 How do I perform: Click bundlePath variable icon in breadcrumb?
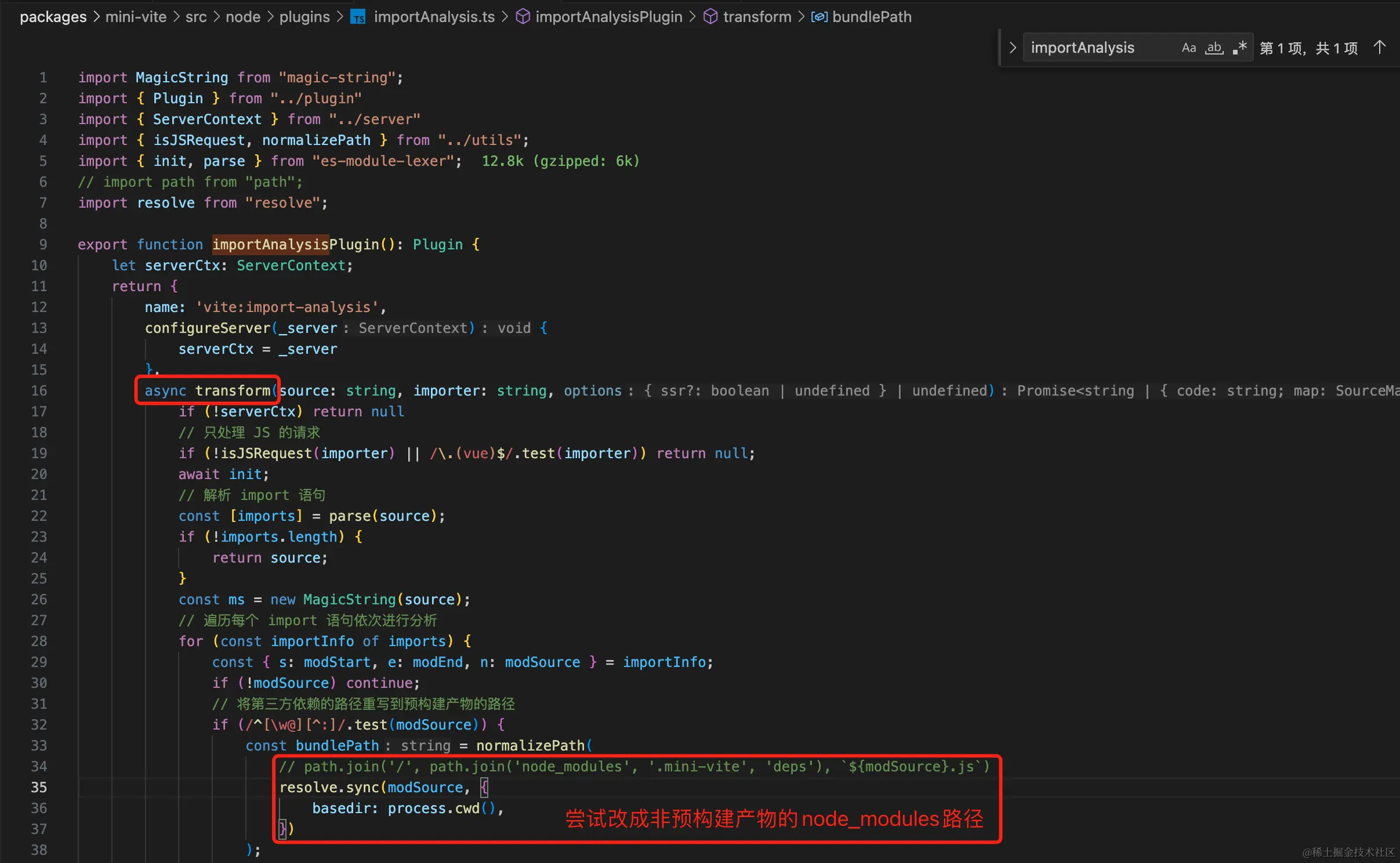pyautogui.click(x=819, y=17)
